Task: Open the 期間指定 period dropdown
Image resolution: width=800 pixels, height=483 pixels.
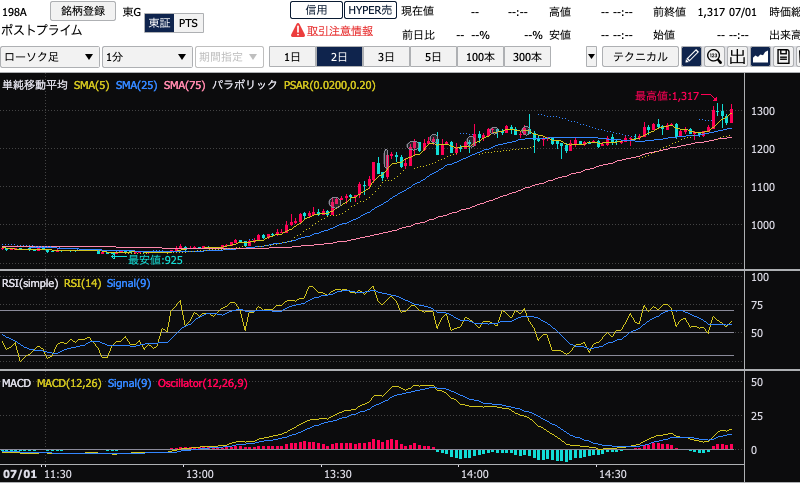Action: [229, 57]
